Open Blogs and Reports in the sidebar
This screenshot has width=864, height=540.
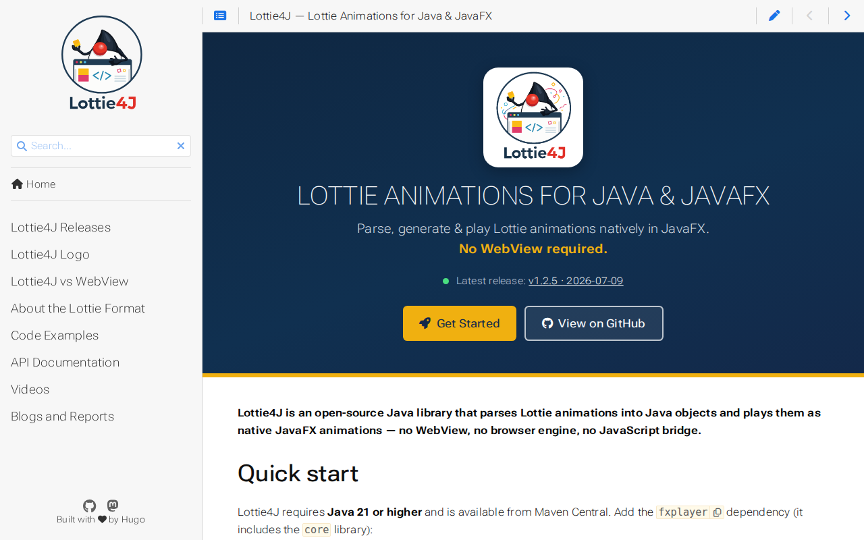[62, 416]
